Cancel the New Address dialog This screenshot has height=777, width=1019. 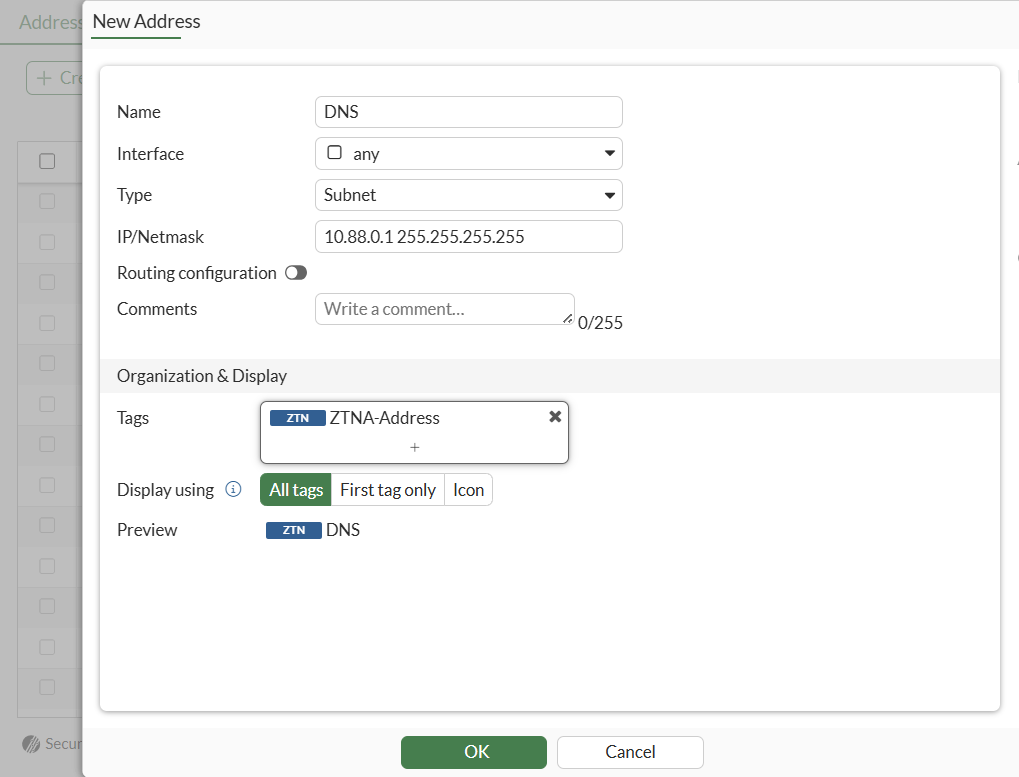click(630, 752)
